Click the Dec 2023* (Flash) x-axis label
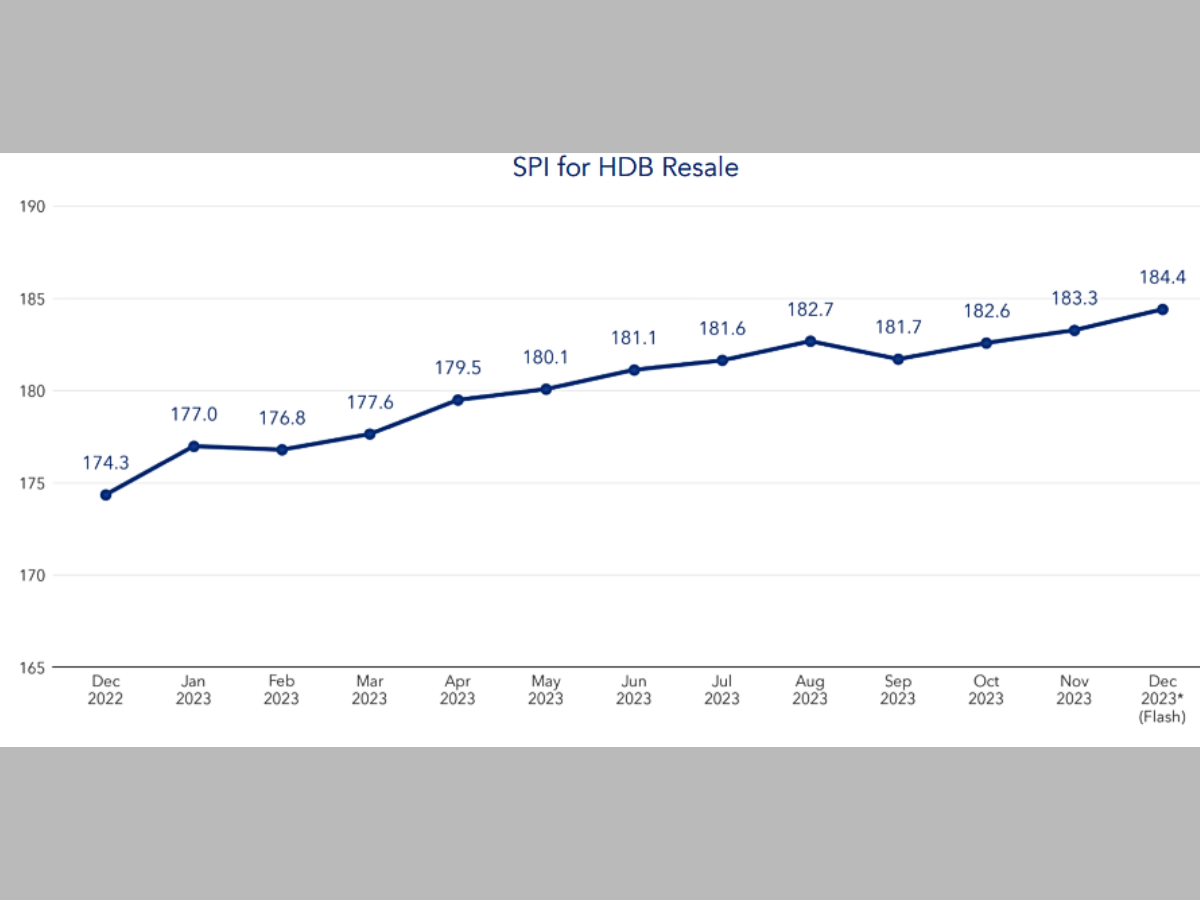Viewport: 1200px width, 900px height. [1163, 698]
